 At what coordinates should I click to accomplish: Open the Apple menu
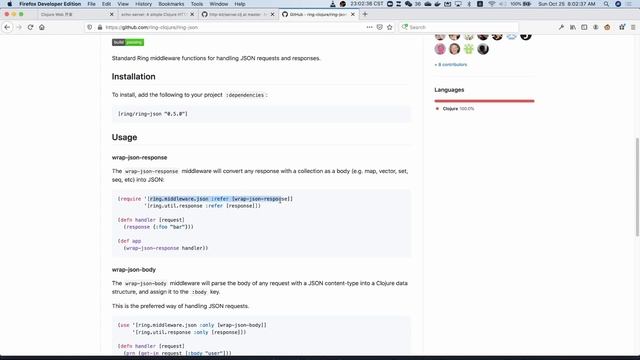tap(9, 4)
